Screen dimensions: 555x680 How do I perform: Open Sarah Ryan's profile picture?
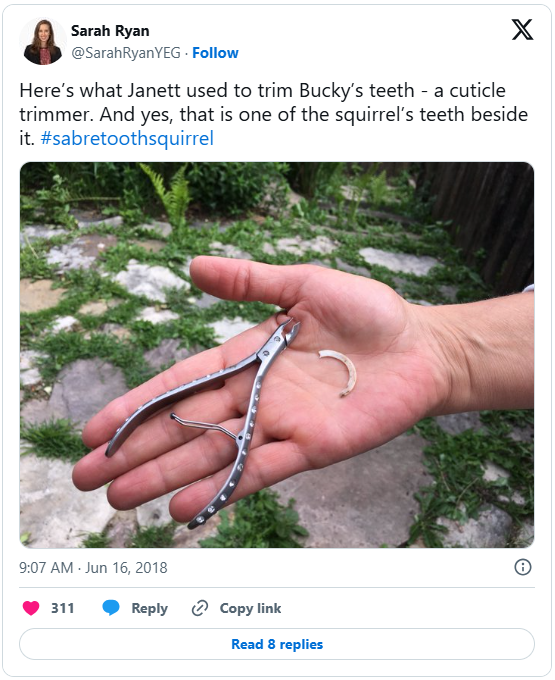42,42
